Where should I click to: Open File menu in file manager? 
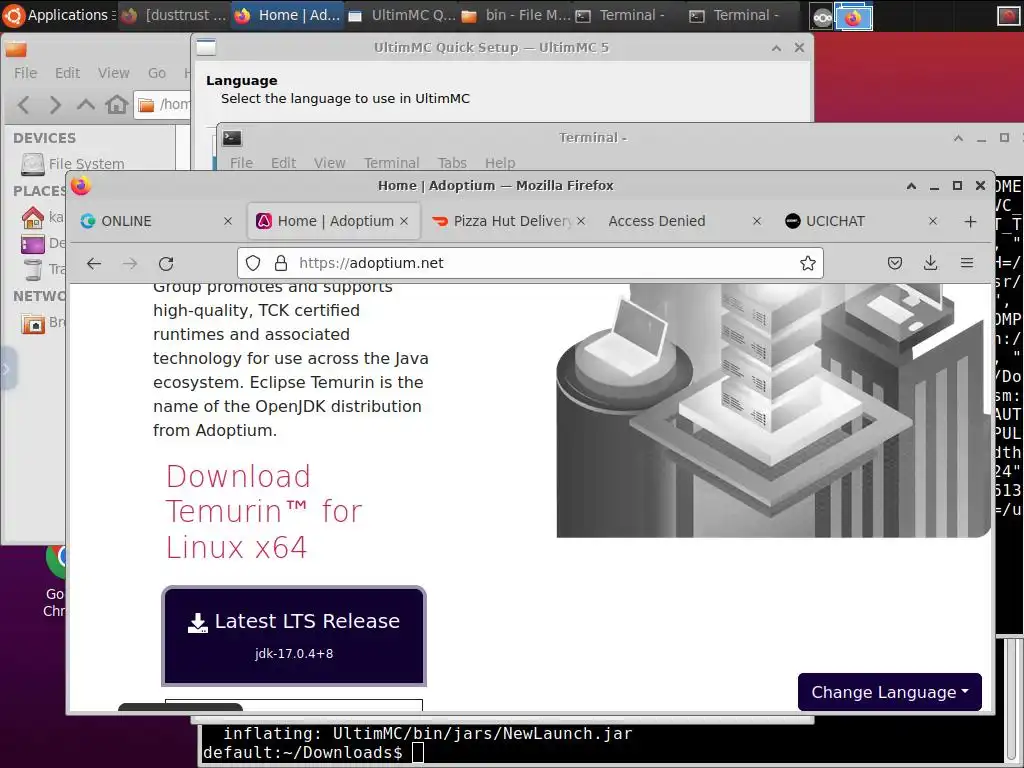click(x=25, y=73)
